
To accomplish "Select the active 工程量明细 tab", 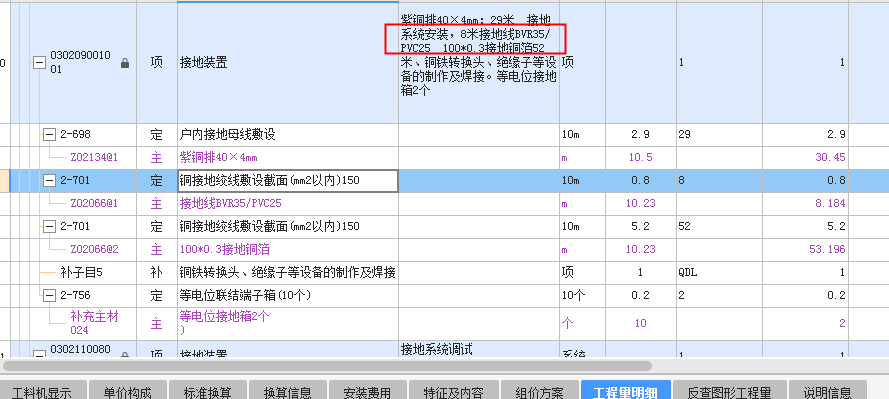I will tap(625, 392).
